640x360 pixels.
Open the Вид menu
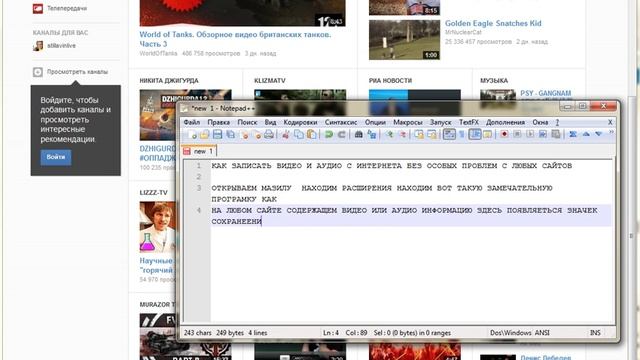pos(270,122)
